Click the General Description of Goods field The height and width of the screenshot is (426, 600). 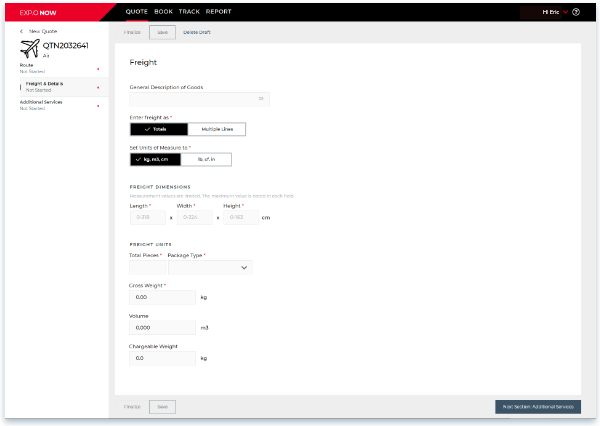point(199,99)
